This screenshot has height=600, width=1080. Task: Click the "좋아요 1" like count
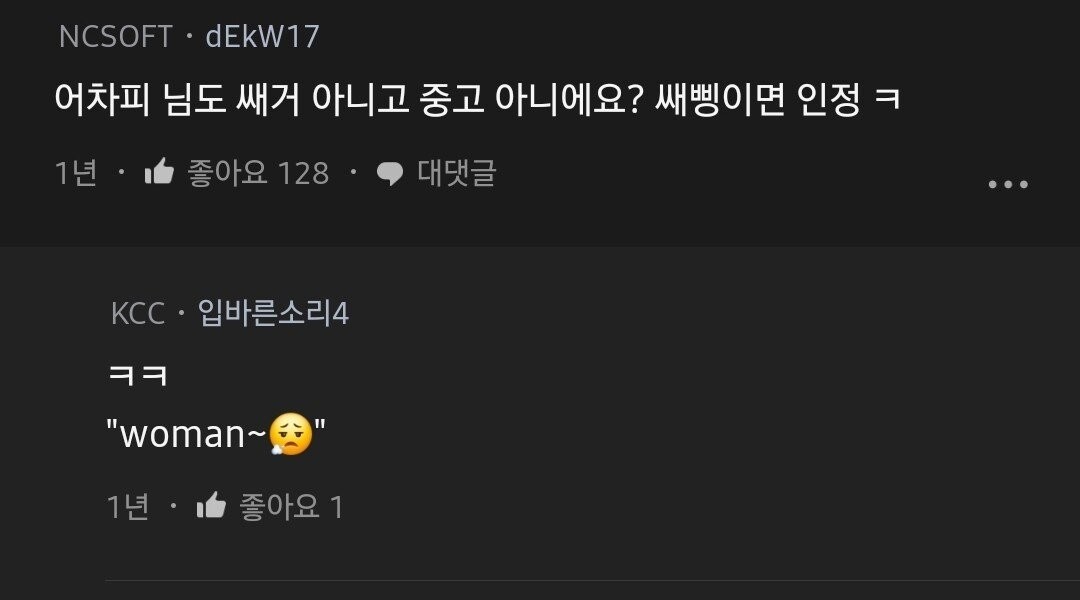coord(290,507)
